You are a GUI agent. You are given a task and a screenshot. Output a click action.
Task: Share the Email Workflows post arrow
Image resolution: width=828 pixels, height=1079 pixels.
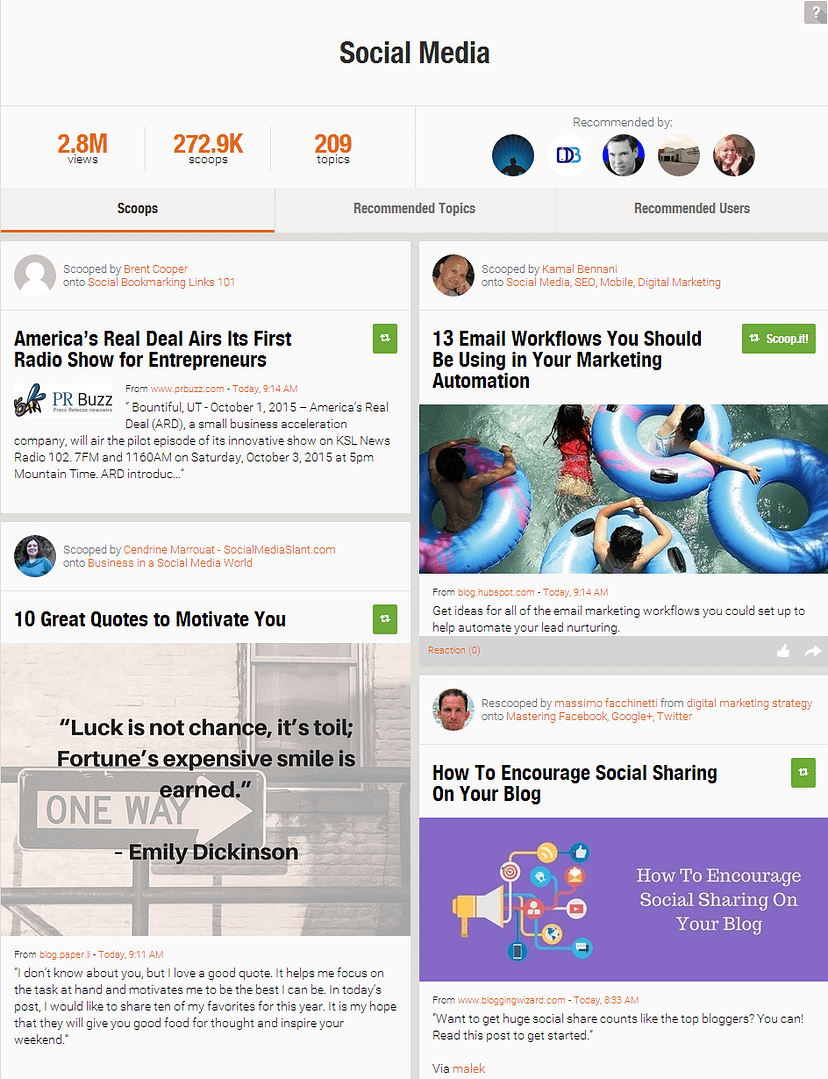(813, 650)
